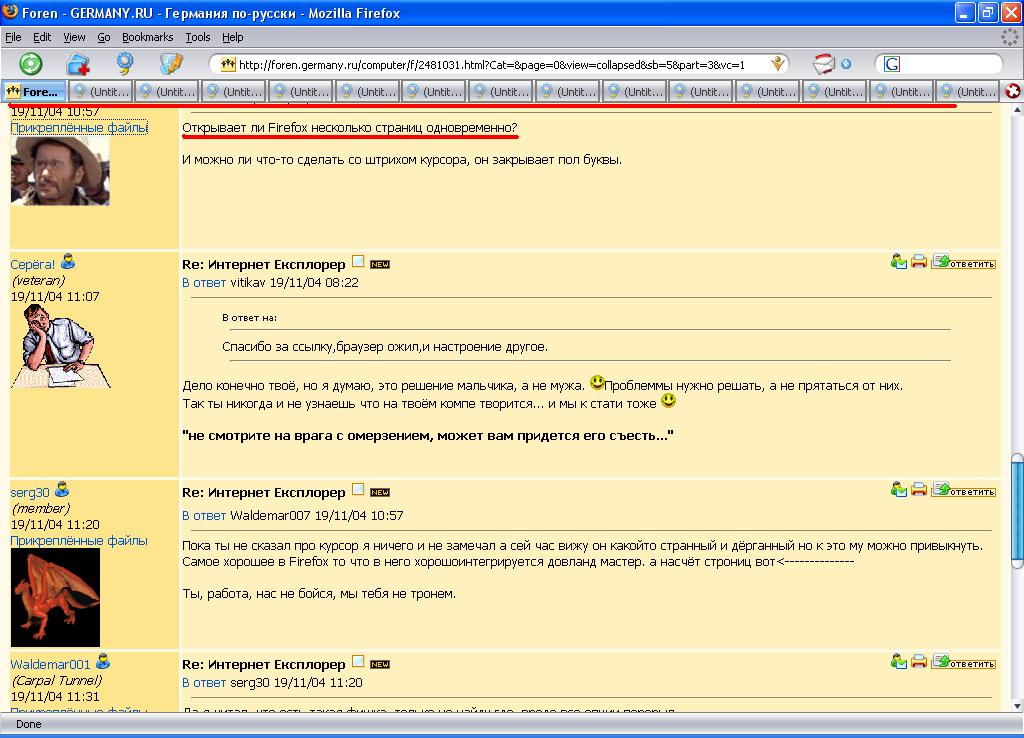
Task: Click inside the search field after the G icon
Action: click(950, 64)
